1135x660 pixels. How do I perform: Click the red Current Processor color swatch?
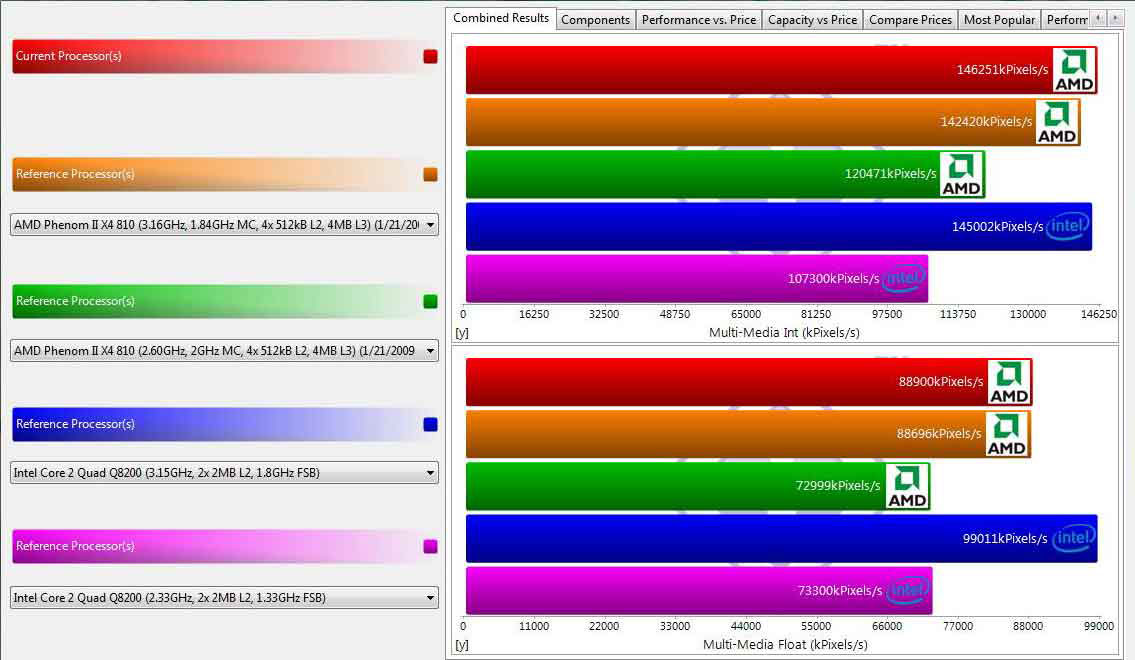pos(431,56)
